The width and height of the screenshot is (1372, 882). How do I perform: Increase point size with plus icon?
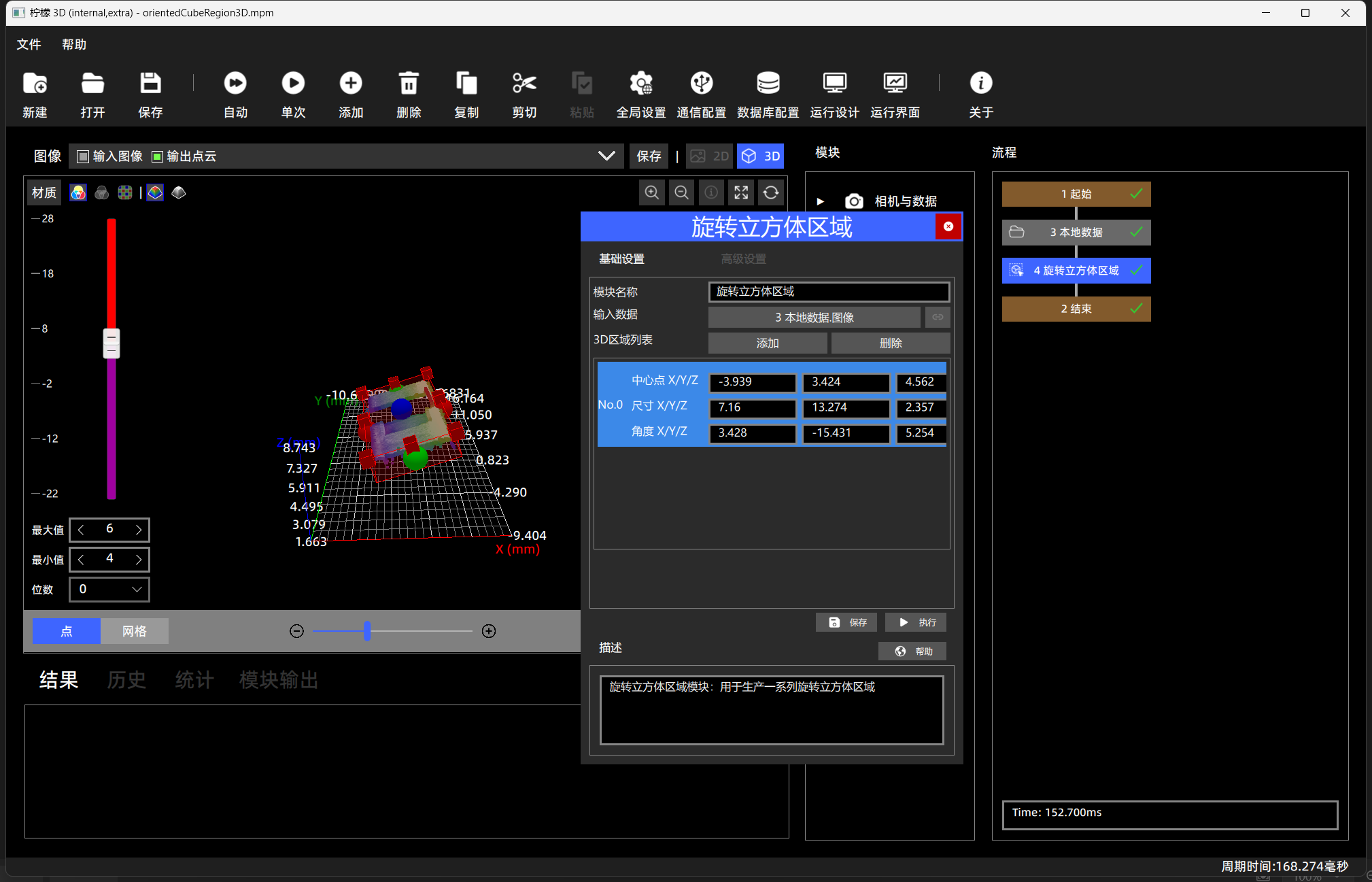click(x=489, y=631)
